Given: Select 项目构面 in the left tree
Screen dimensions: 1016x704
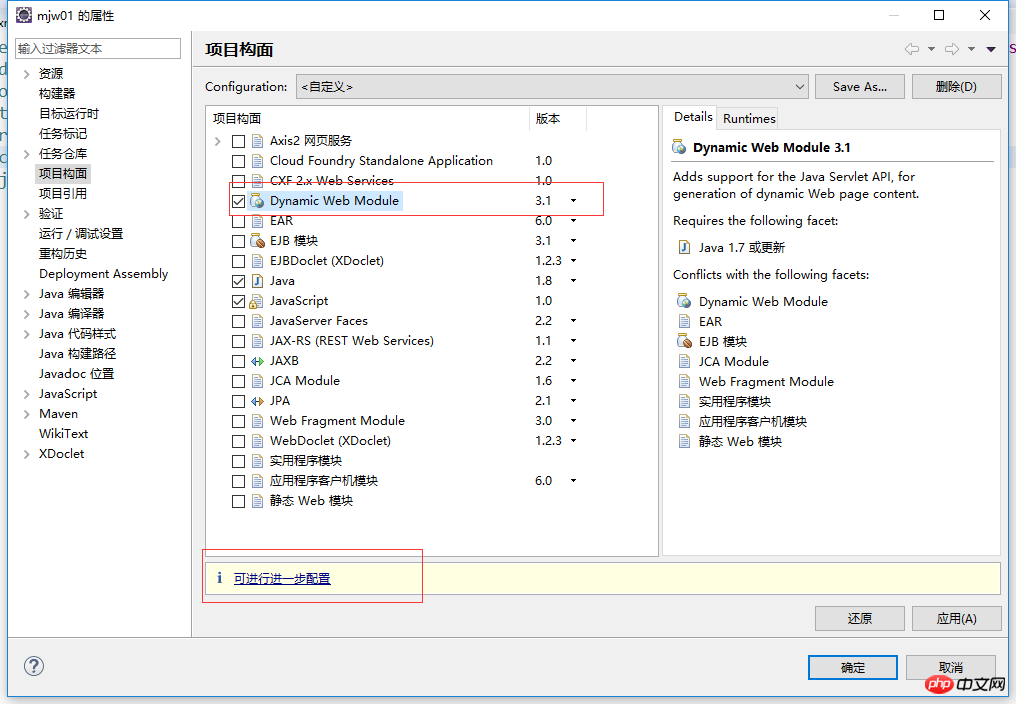Looking at the screenshot, I should tap(63, 174).
